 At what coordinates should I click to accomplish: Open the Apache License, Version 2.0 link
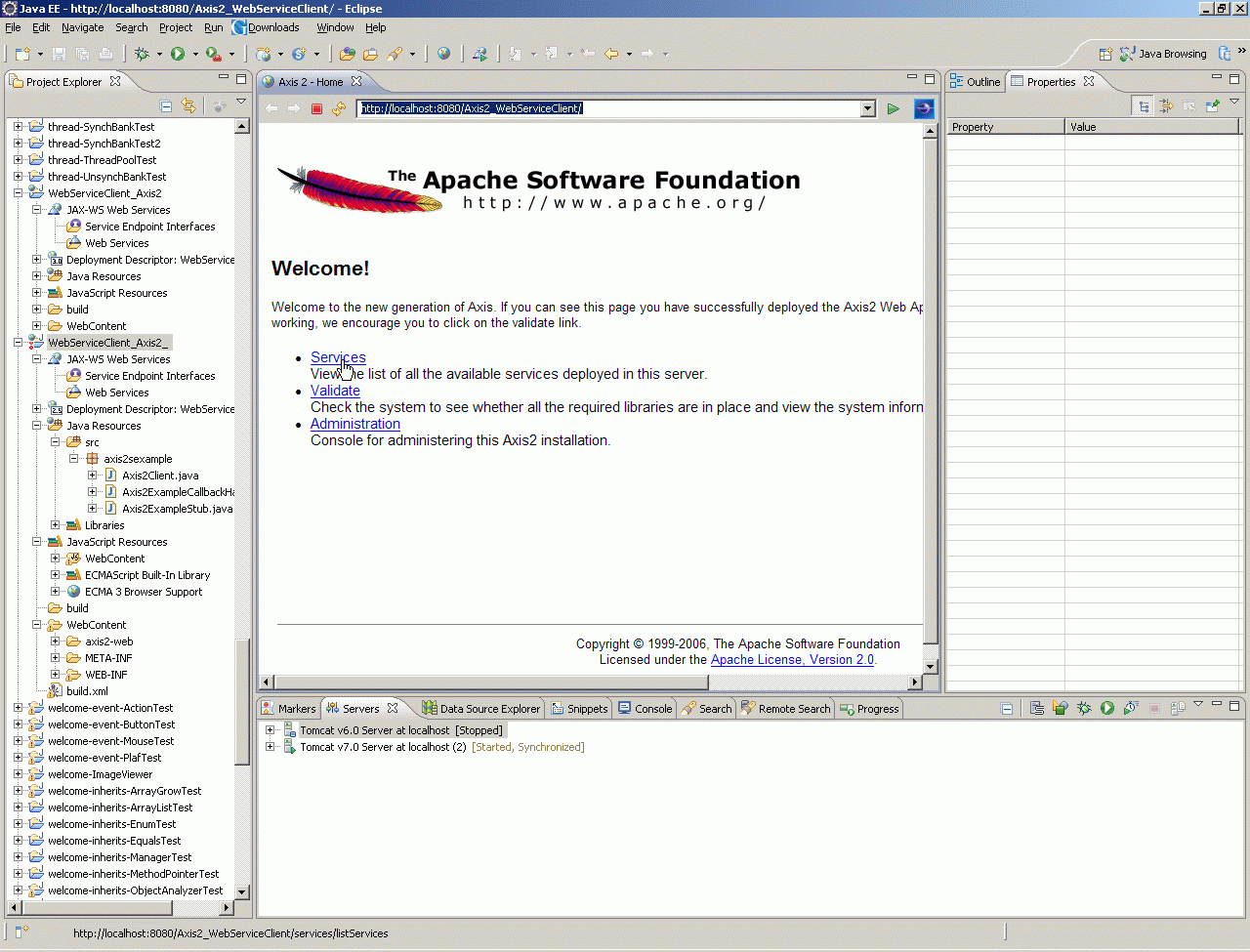pyautogui.click(x=792, y=660)
